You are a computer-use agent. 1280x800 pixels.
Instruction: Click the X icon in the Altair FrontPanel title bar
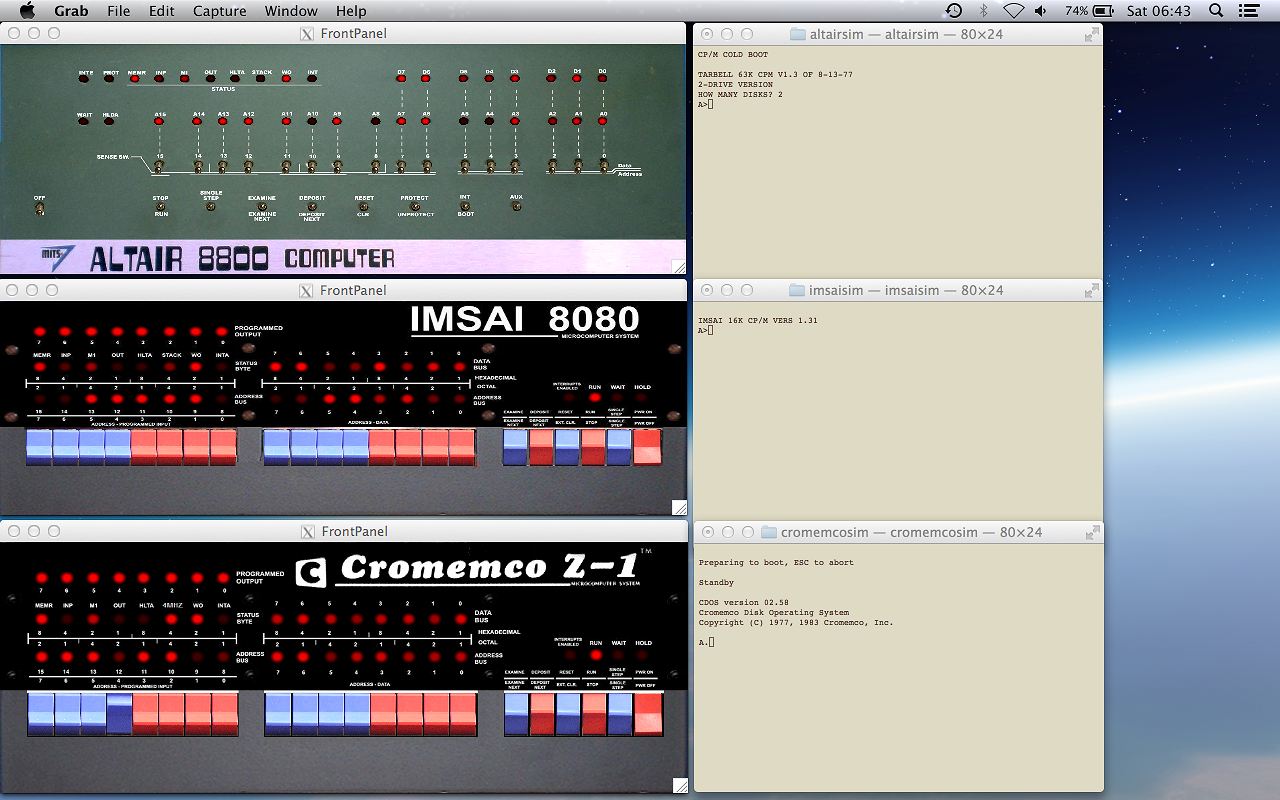[305, 33]
